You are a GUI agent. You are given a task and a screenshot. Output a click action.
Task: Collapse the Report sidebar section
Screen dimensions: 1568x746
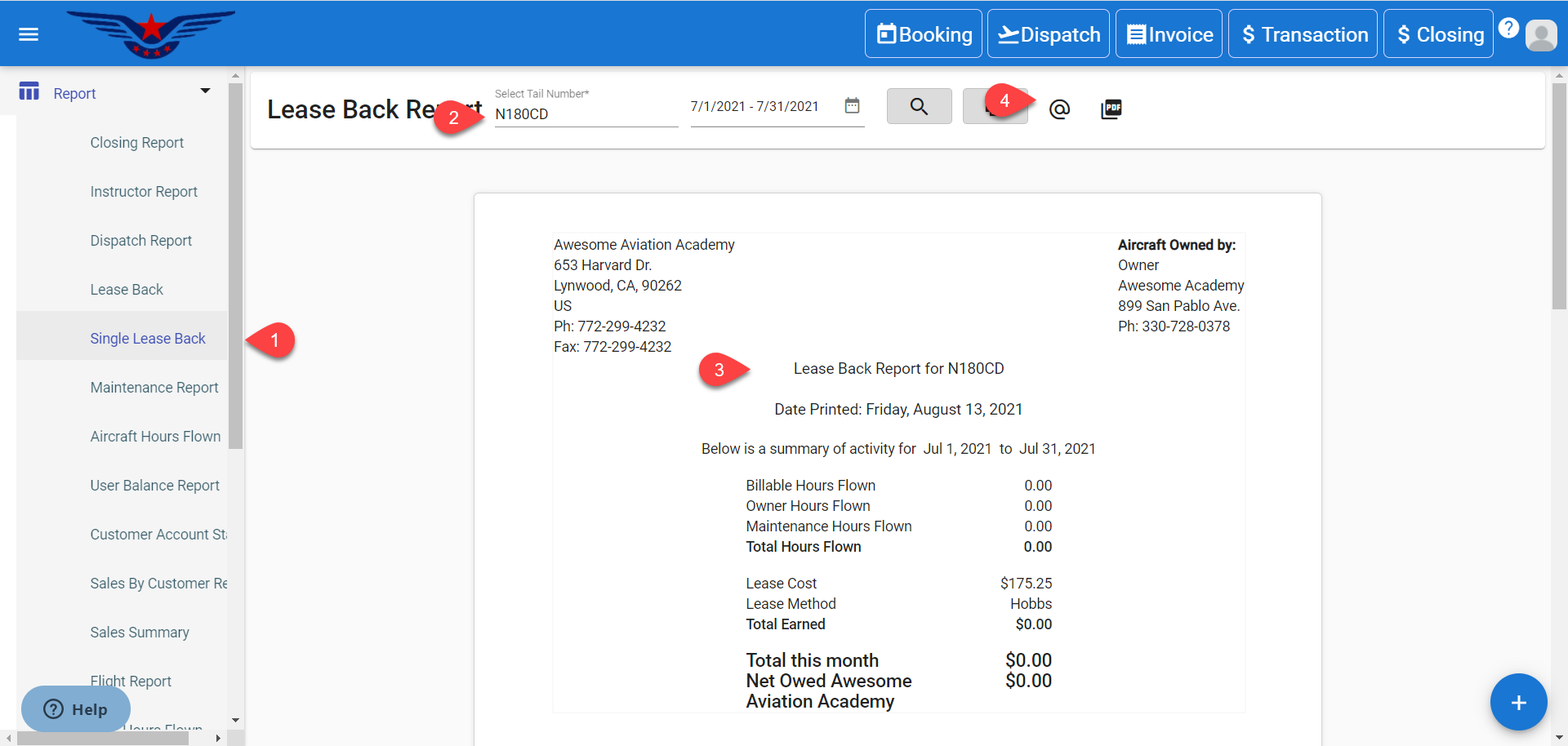coord(205,91)
